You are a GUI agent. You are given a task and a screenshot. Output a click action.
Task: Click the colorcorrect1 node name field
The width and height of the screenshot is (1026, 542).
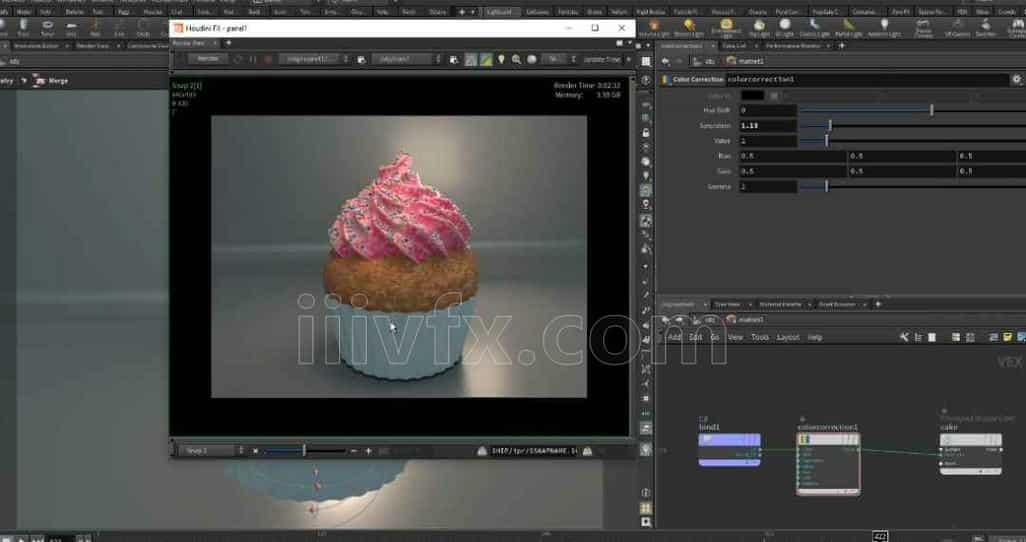pyautogui.click(x=867, y=79)
